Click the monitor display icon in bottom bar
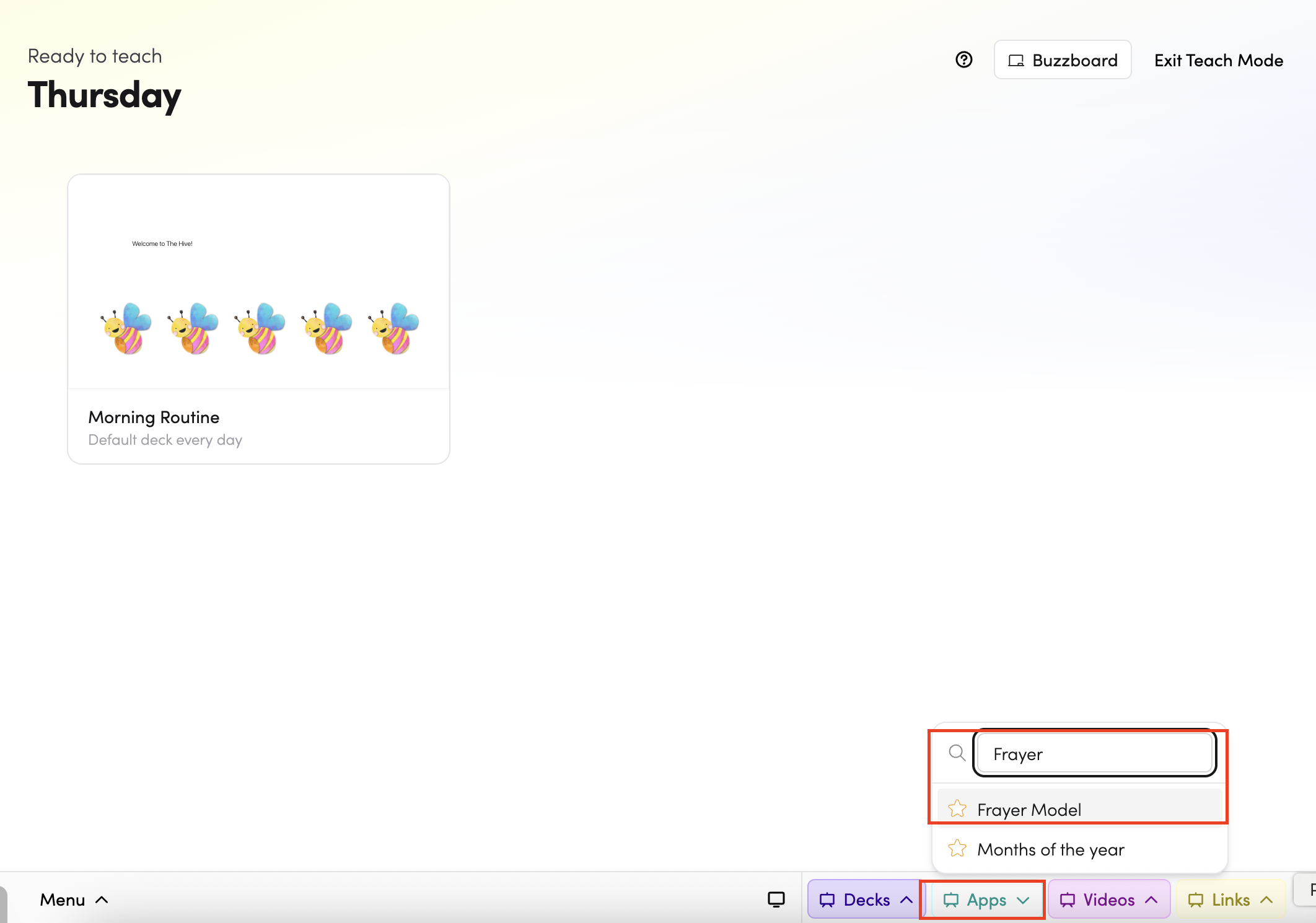 [x=776, y=899]
